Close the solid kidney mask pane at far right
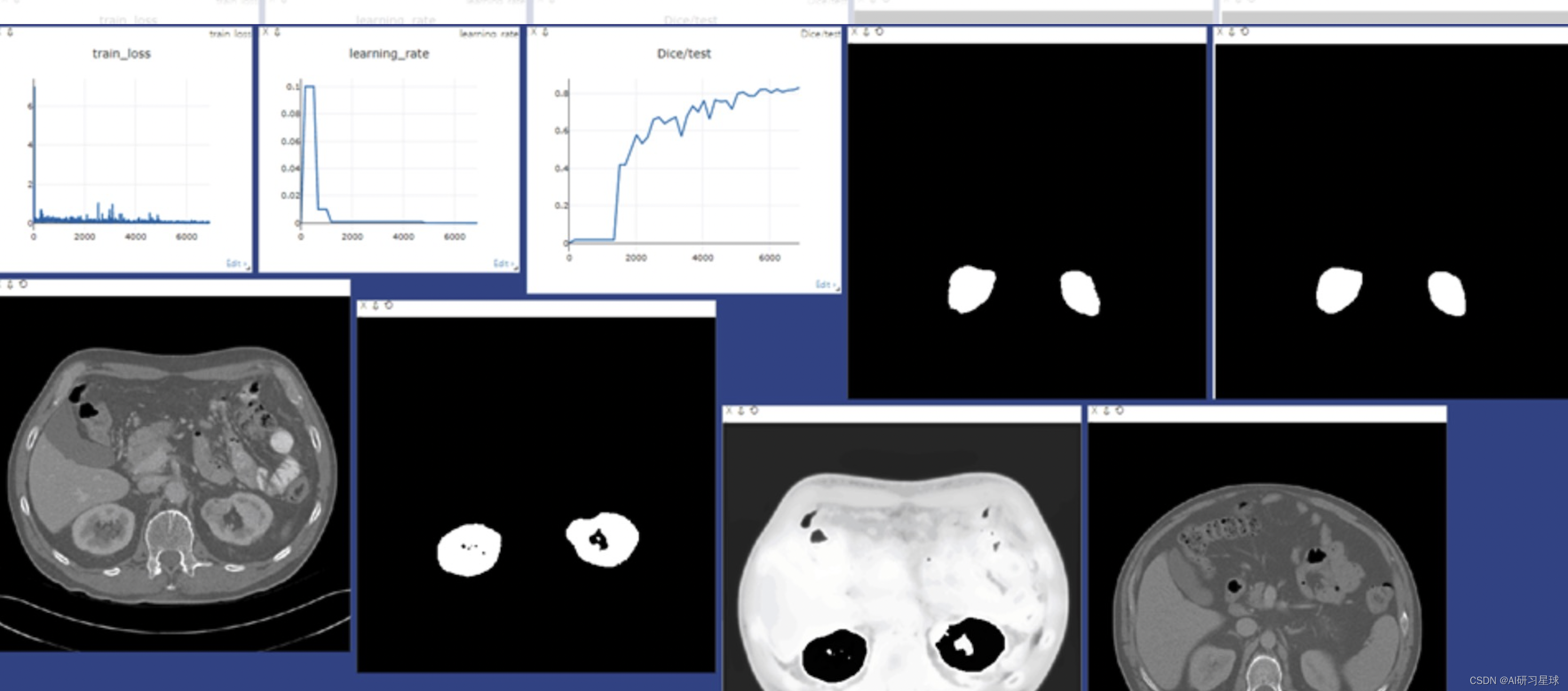 (1220, 32)
